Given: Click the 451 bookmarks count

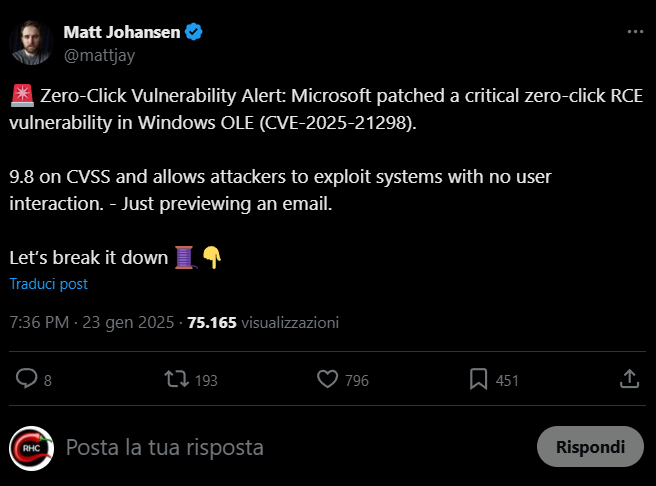Looking at the screenshot, I should (507, 380).
